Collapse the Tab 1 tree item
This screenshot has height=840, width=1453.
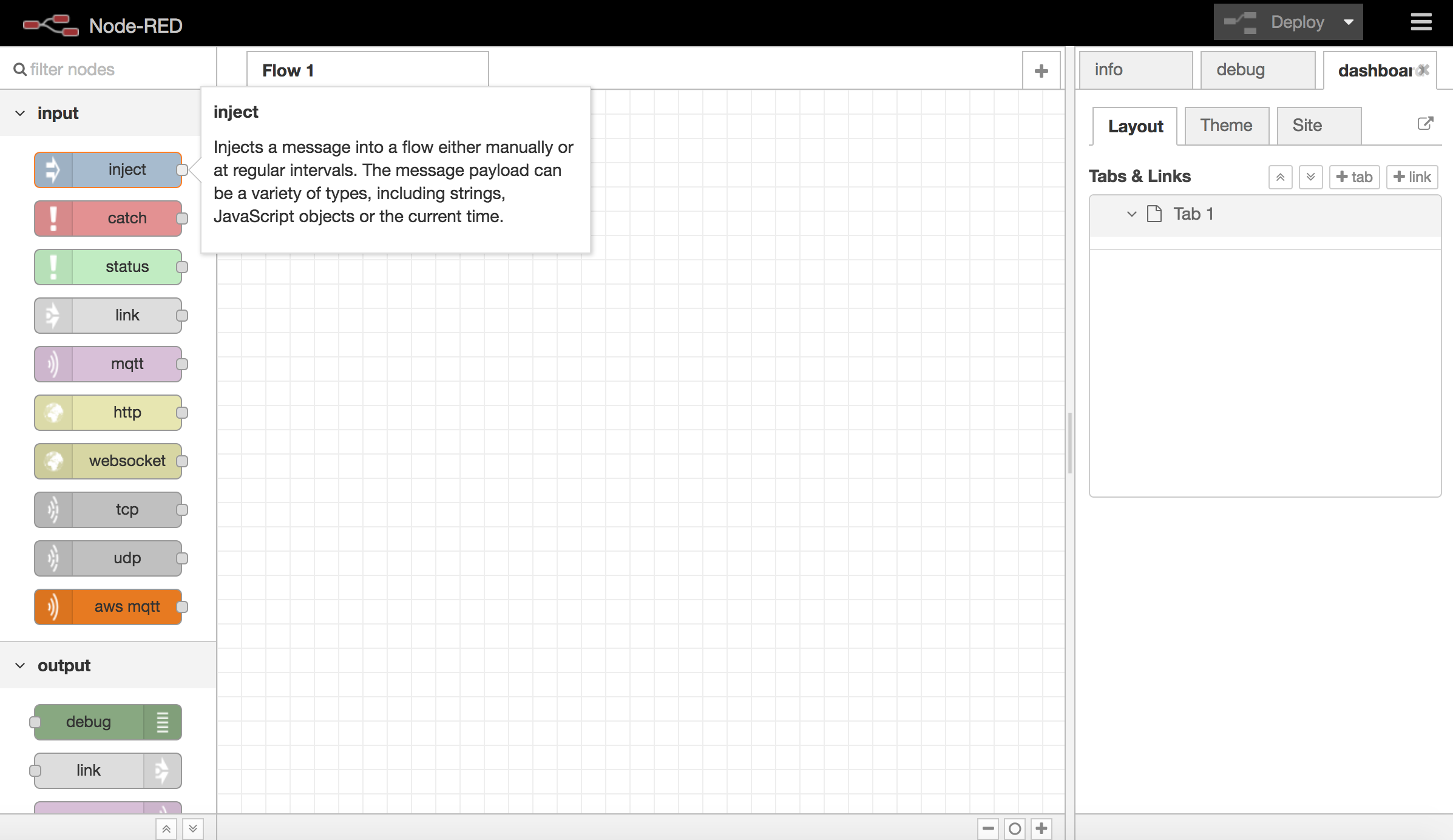click(1131, 214)
